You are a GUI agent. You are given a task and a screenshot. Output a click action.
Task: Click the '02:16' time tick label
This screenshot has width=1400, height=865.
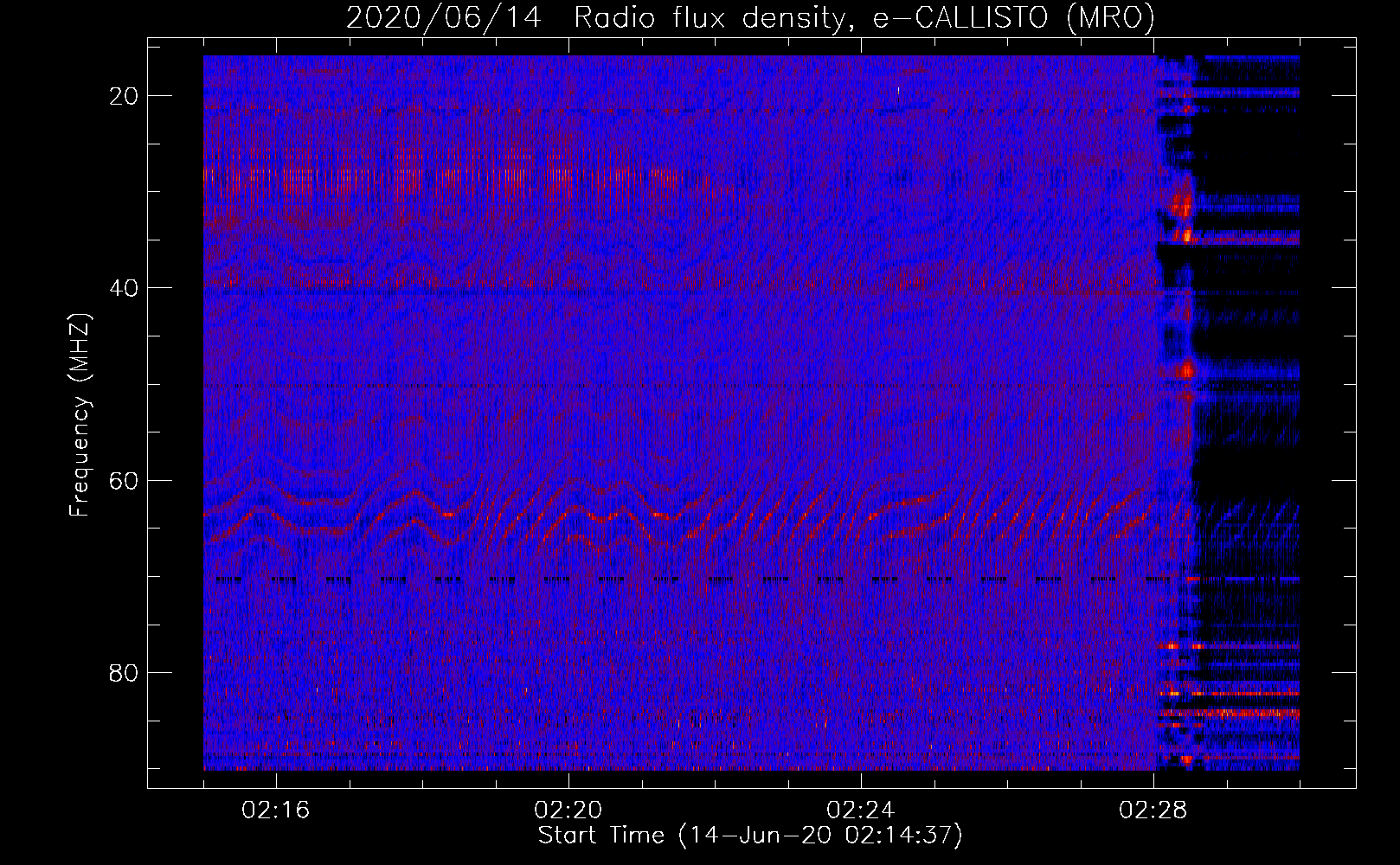pos(276,811)
